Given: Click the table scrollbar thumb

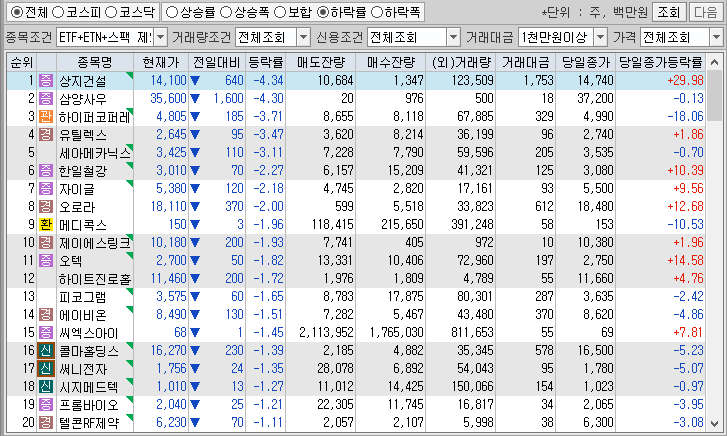Looking at the screenshot, I should click(x=714, y=97).
